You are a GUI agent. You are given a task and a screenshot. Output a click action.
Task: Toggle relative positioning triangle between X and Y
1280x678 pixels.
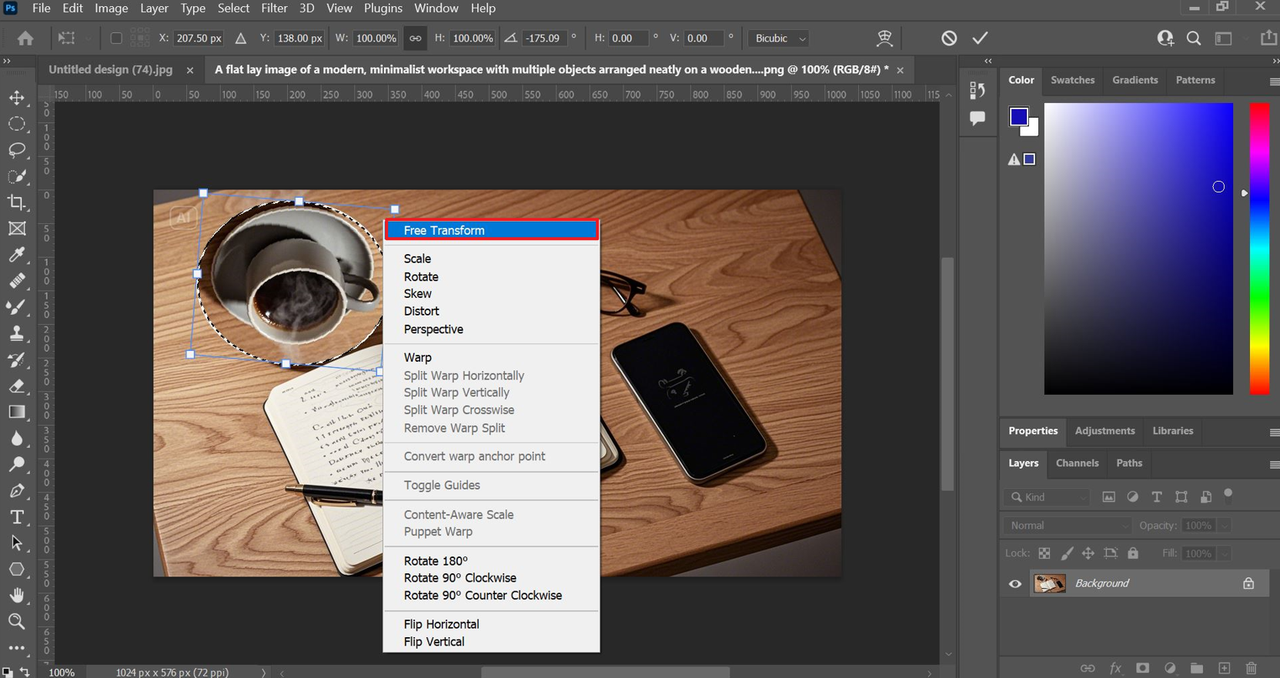[240, 38]
